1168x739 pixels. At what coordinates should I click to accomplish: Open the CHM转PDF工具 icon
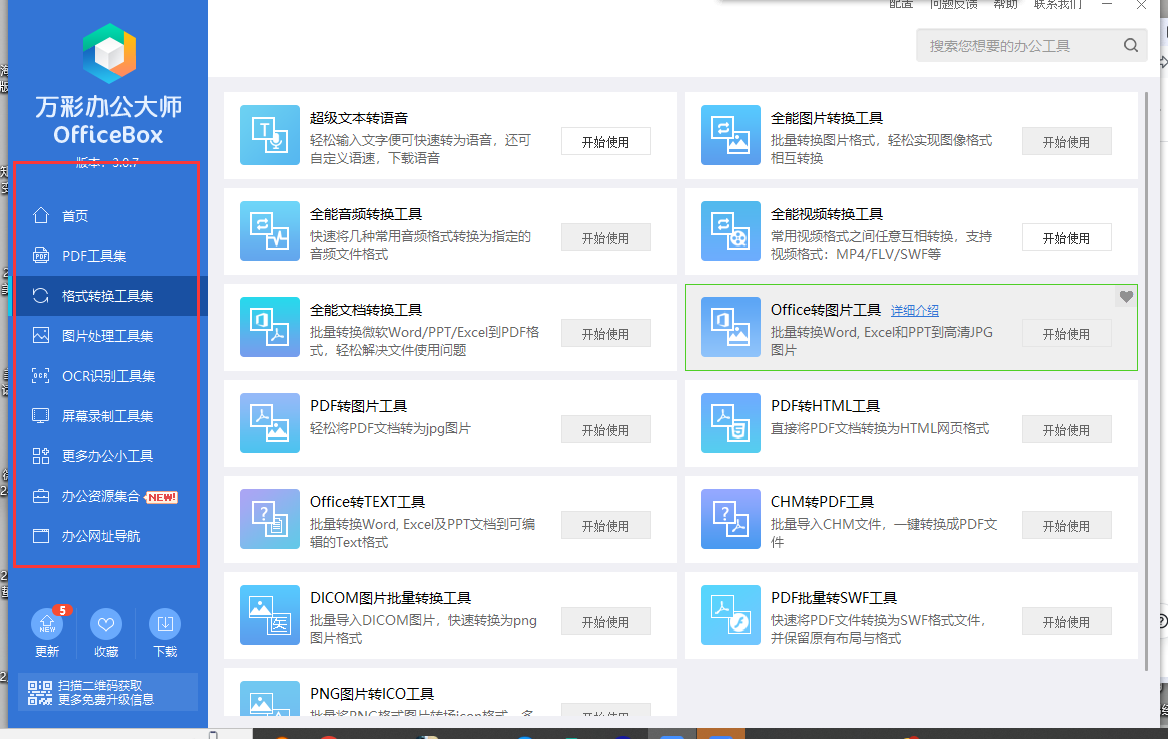pos(731,519)
